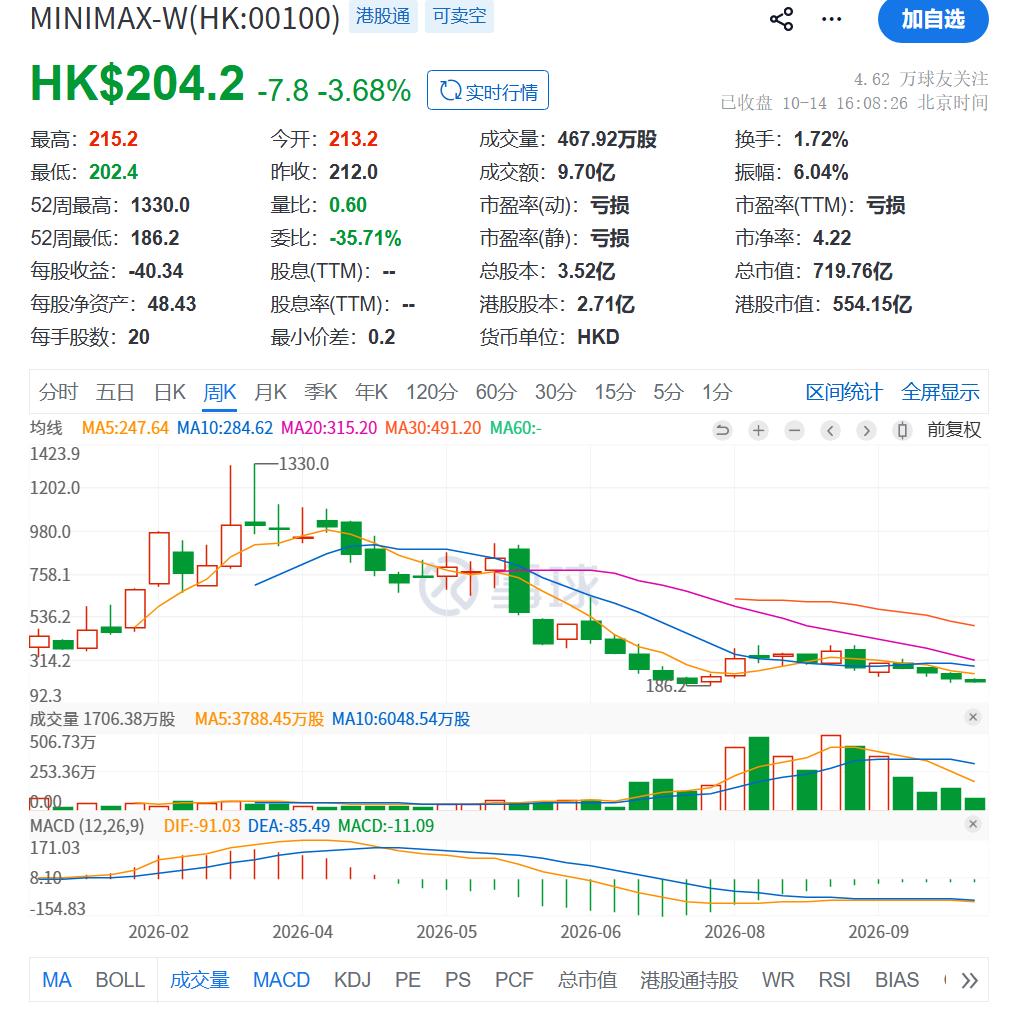
Task: Toggle the MACD indicator in the bottom bar
Action: pos(281,980)
